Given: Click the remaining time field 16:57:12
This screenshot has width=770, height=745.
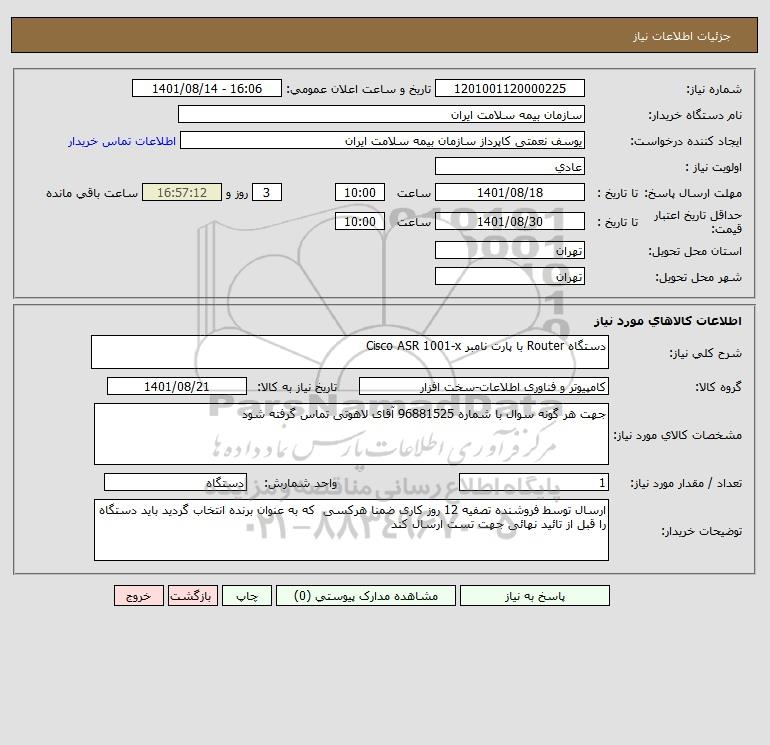Looking at the screenshot, I should [x=182, y=193].
